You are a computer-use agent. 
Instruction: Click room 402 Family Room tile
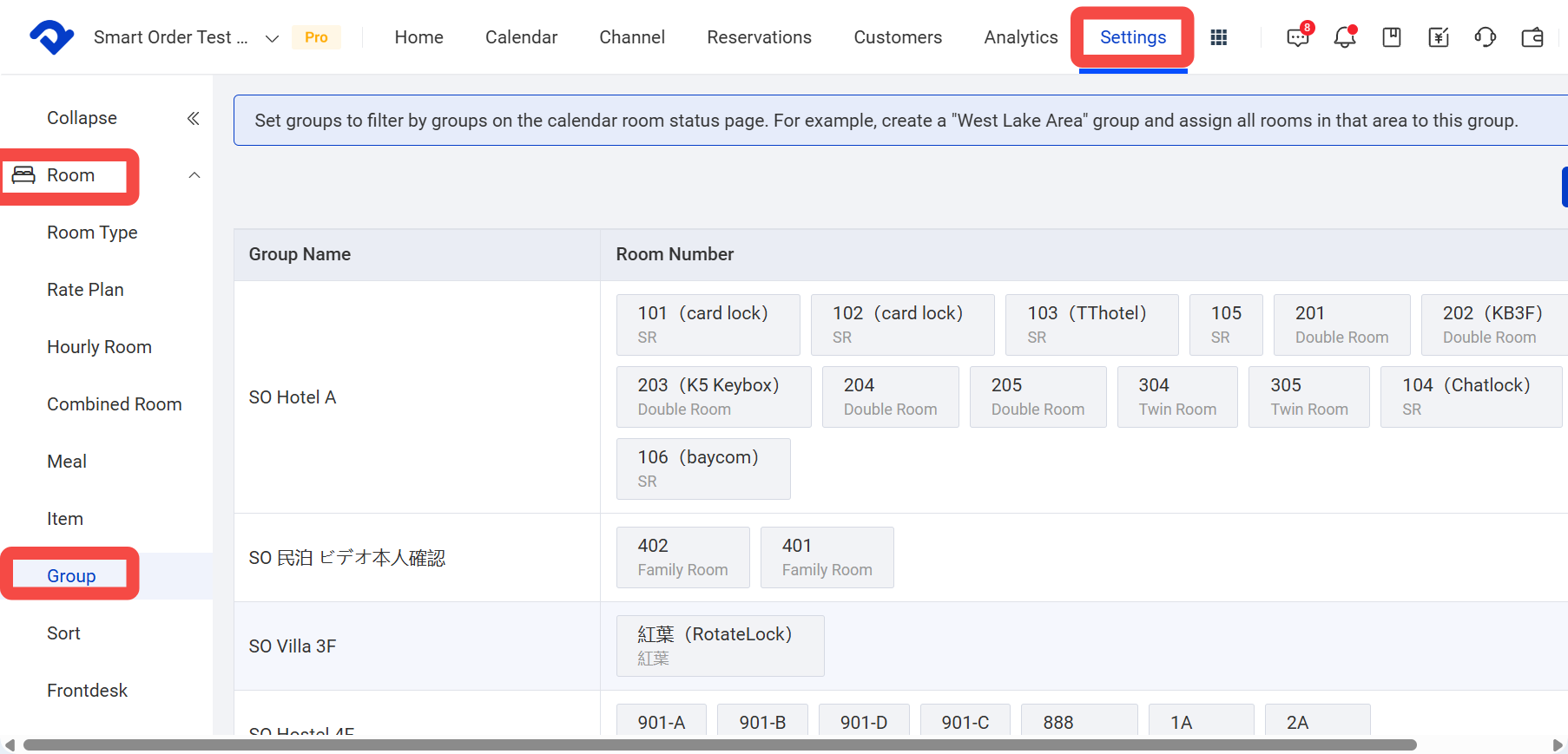pyautogui.click(x=682, y=557)
